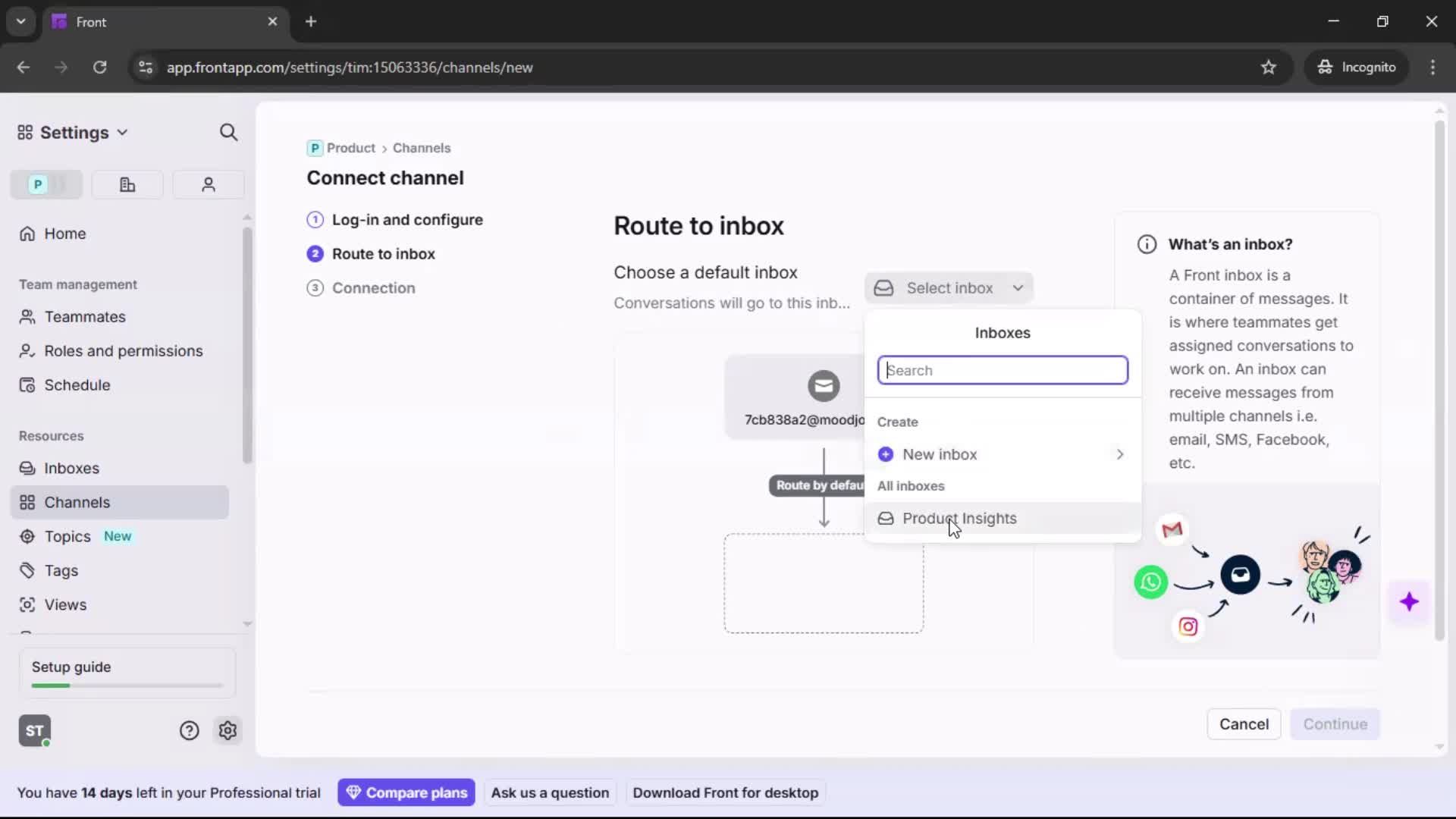Open the settings search magnifier
1456x819 pixels.
point(228,132)
